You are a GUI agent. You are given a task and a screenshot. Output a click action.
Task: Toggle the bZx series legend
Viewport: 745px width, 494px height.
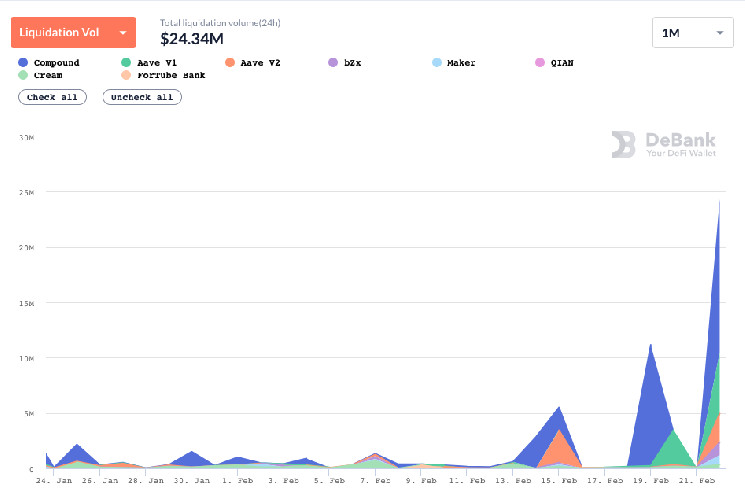click(x=345, y=63)
